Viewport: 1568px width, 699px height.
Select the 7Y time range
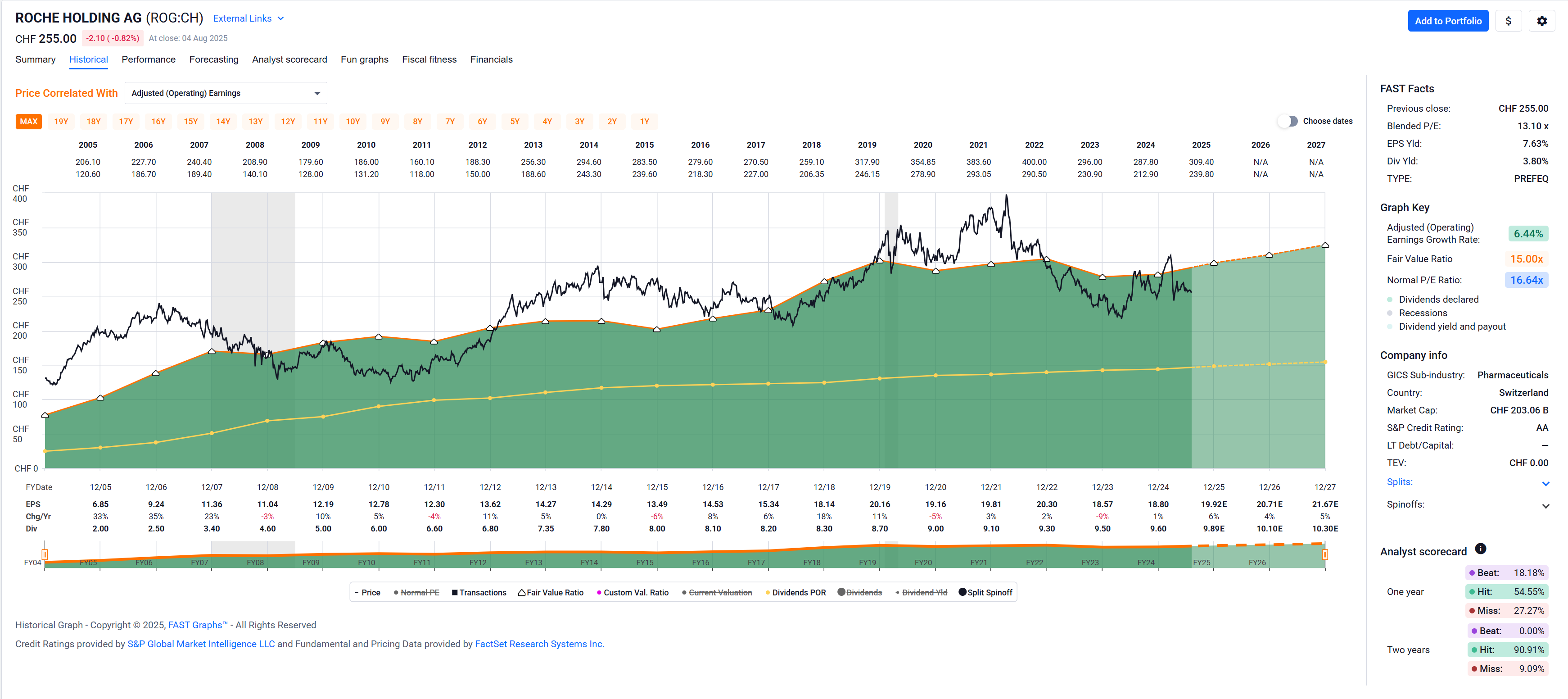[x=450, y=122]
